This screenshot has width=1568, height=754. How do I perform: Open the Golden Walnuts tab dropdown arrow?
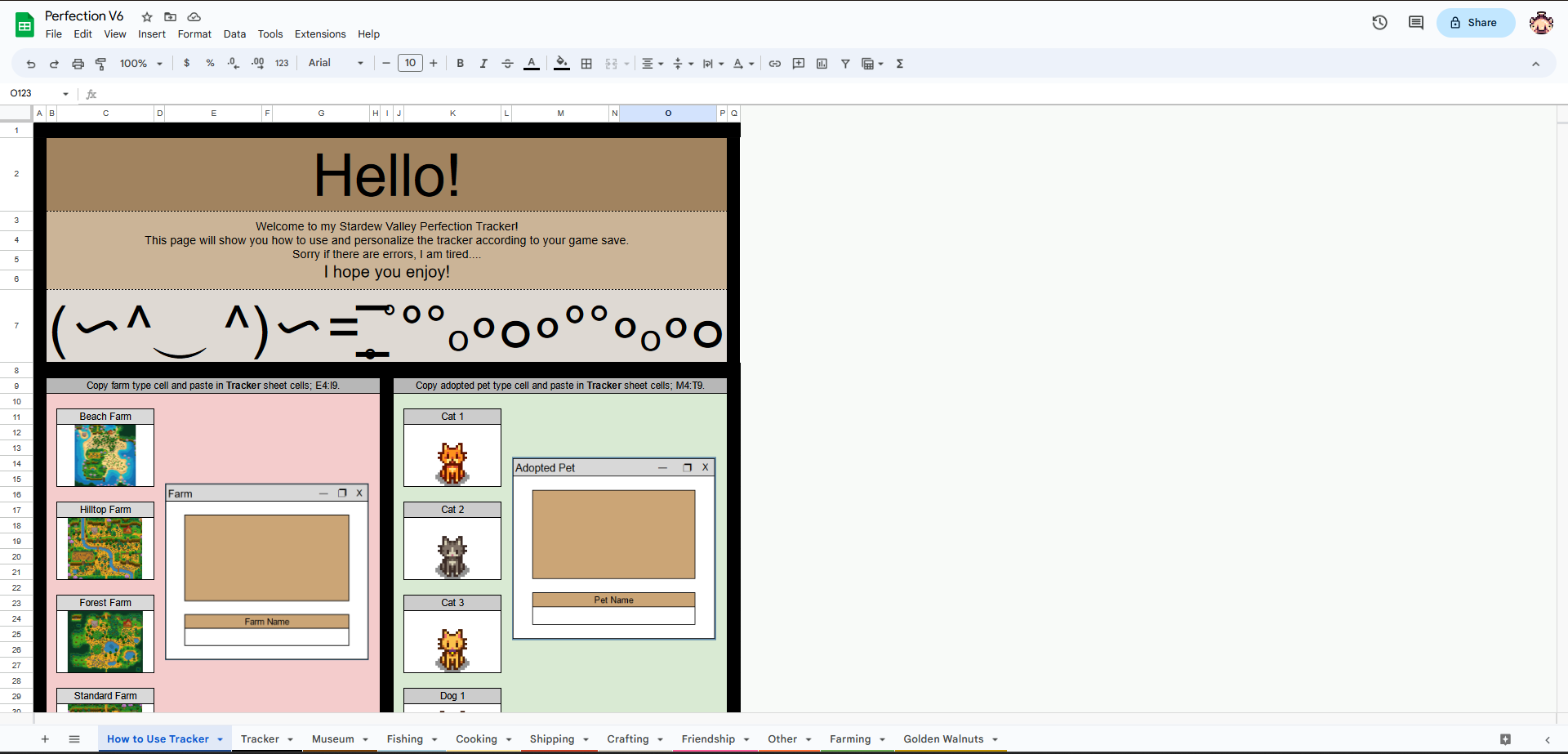[x=995, y=740]
